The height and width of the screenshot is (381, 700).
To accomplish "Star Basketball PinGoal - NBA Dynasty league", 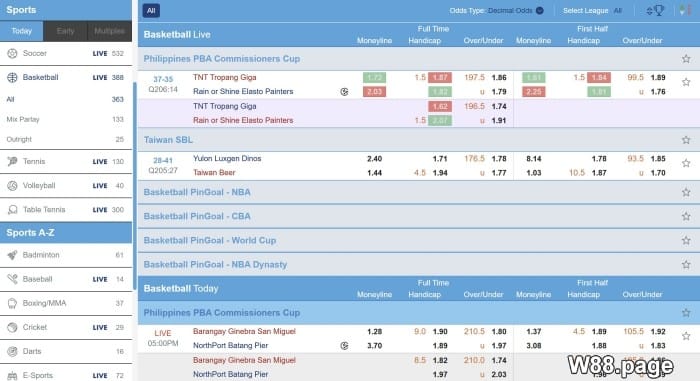I will [686, 265].
